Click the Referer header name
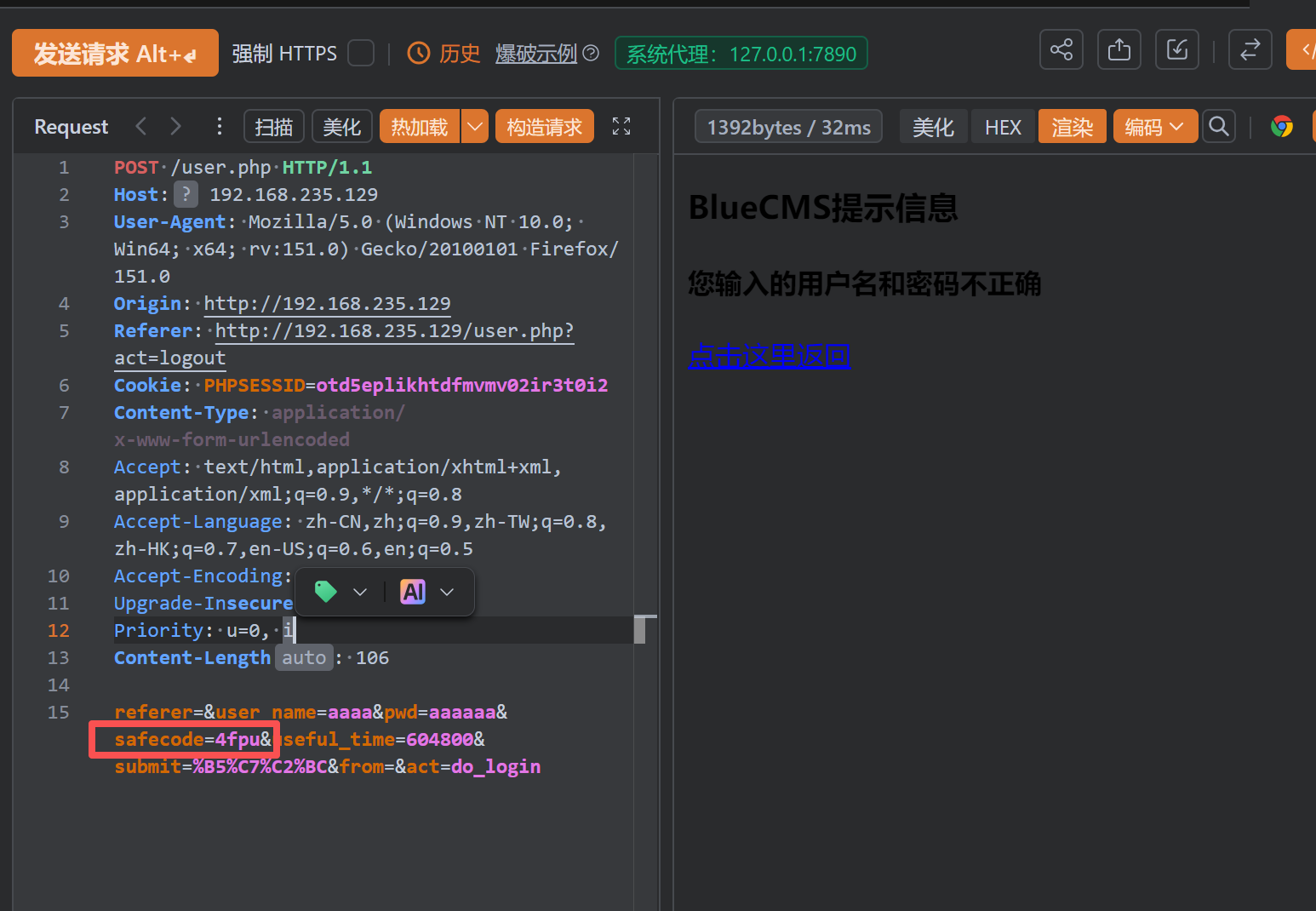The height and width of the screenshot is (911, 1316). tap(153, 330)
